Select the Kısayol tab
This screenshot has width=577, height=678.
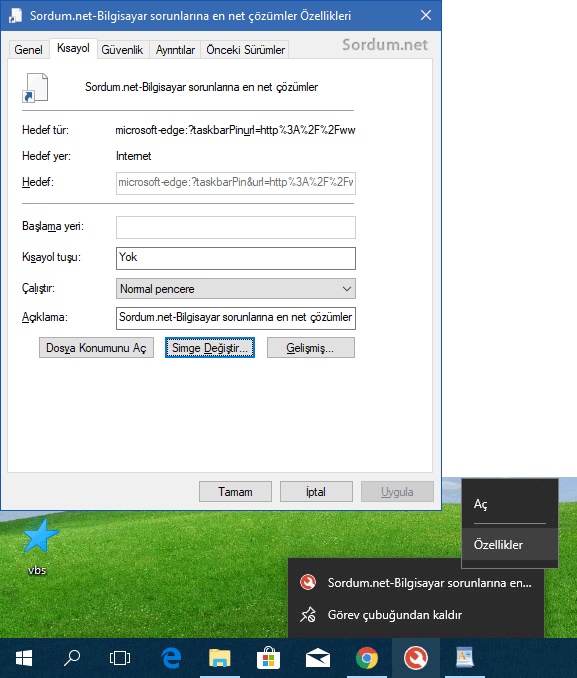(x=73, y=48)
